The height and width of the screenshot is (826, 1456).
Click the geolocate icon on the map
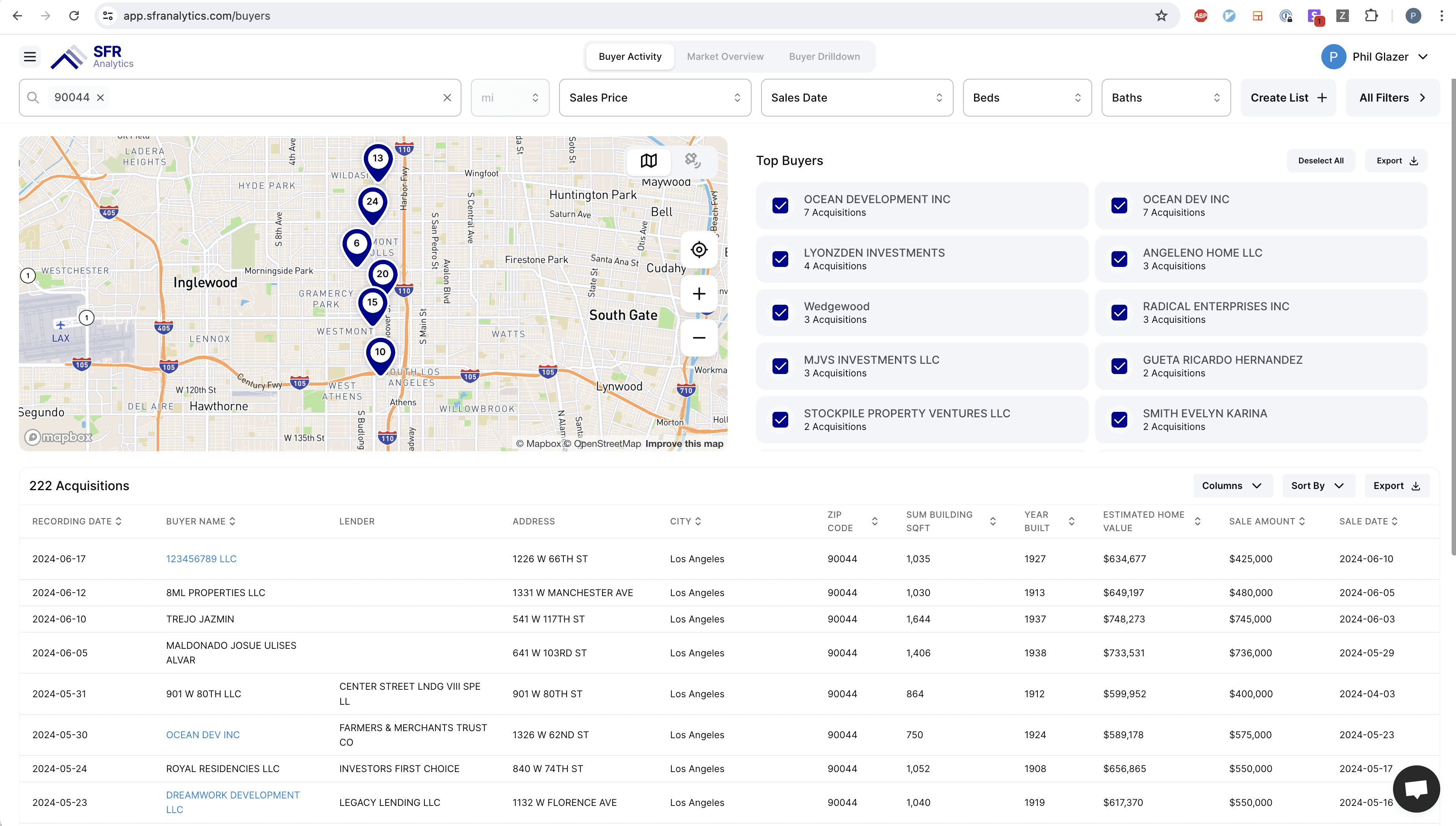coord(698,250)
